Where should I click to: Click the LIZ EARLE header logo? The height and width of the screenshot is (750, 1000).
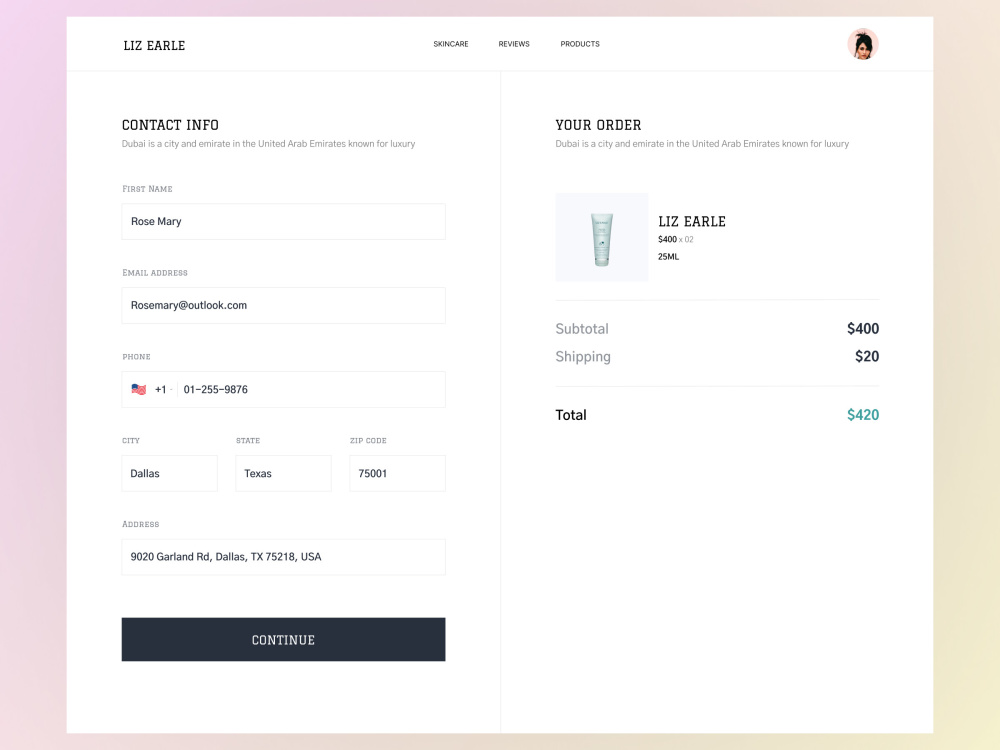tap(154, 45)
